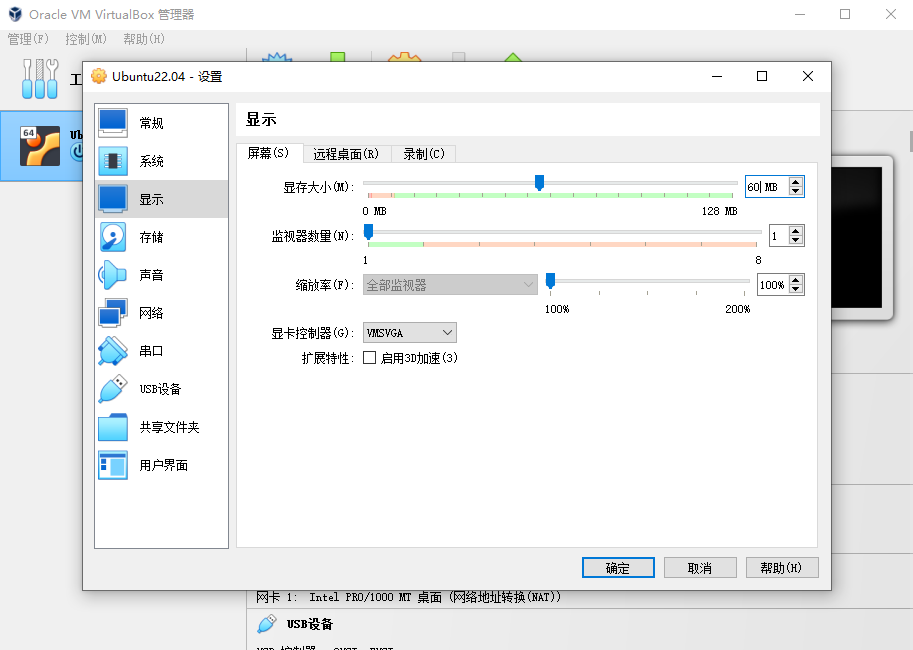Viewport: 913px width, 650px height.
Task: Increase 监视器数量 using the up spinner arrow
Action: [x=796, y=231]
